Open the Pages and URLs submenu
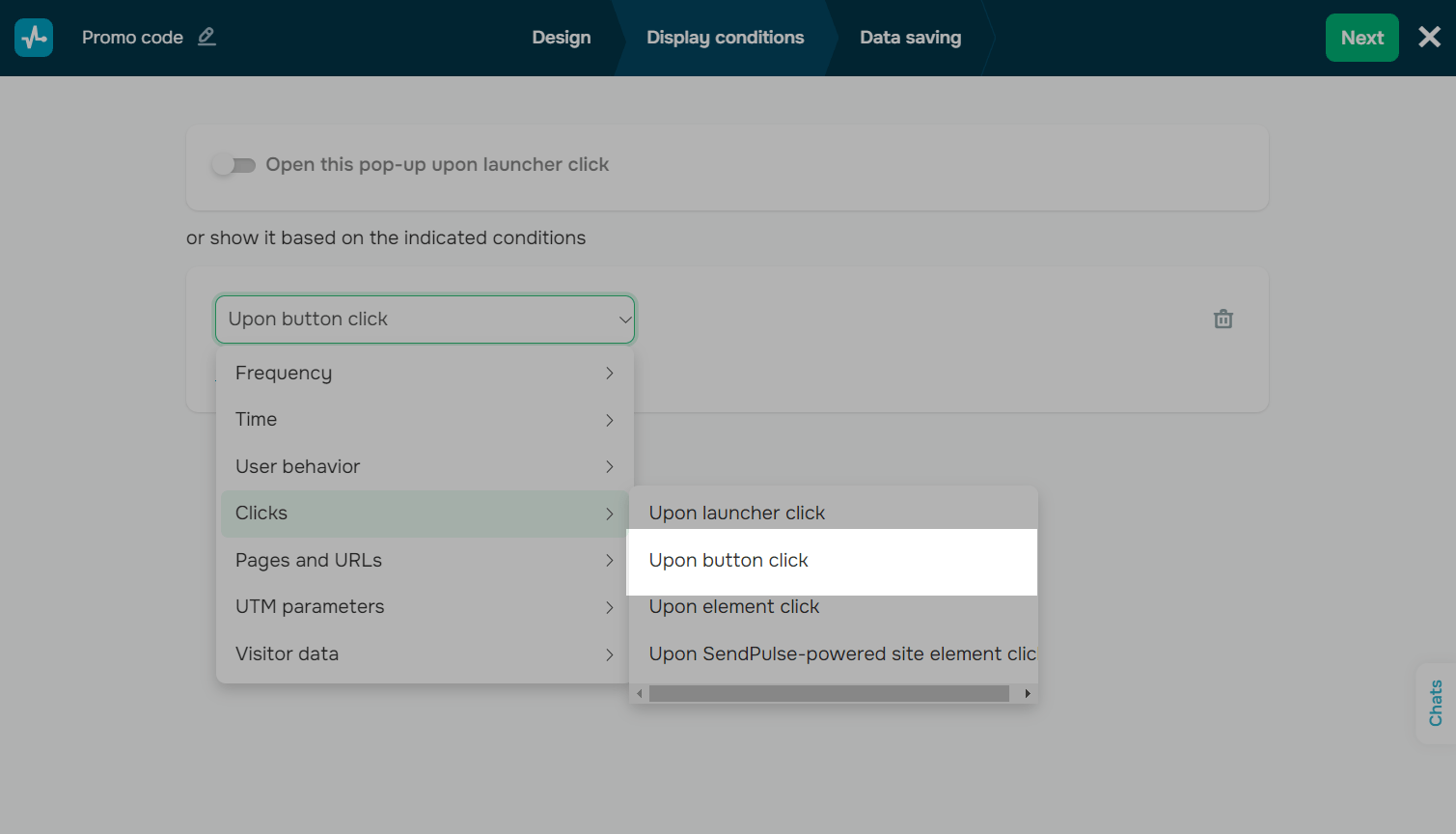Viewport: 1456px width, 834px height. coord(425,561)
